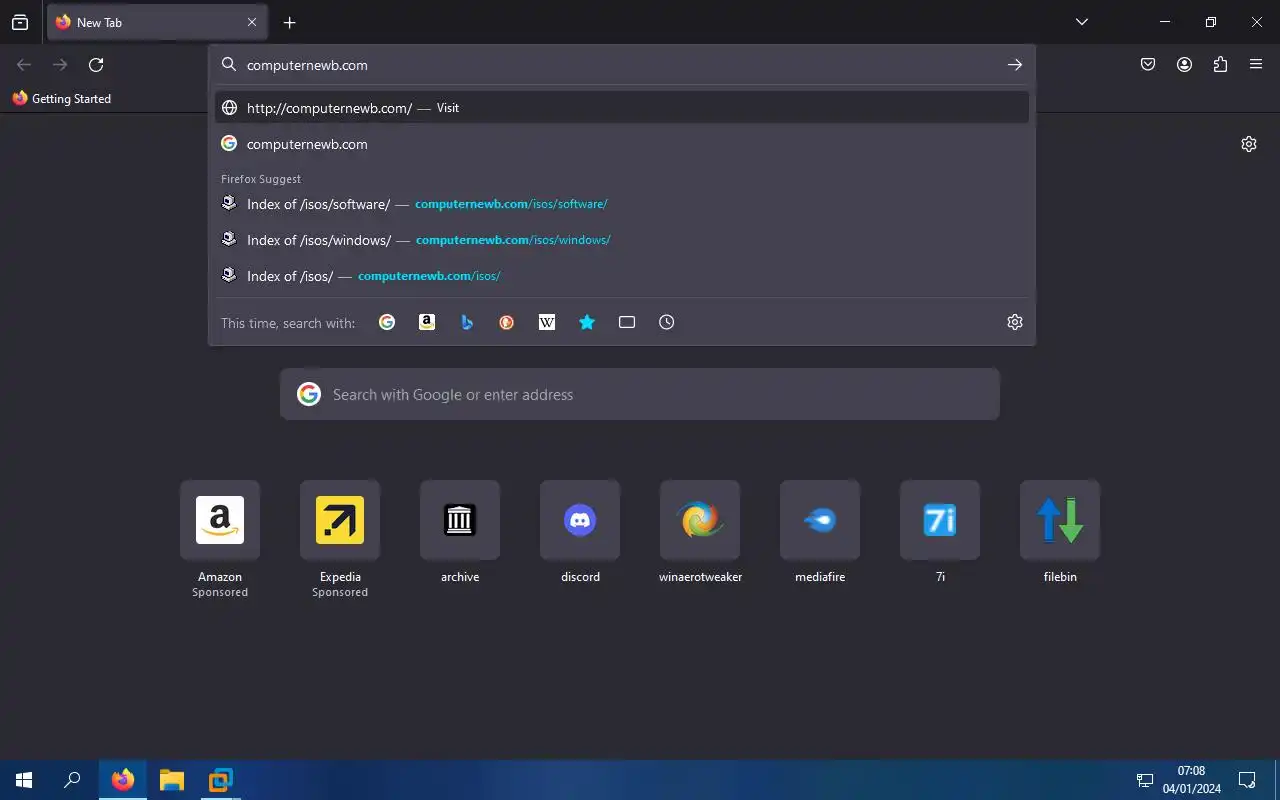
Task: Click the Search with Google or enter address box
Action: pos(640,394)
